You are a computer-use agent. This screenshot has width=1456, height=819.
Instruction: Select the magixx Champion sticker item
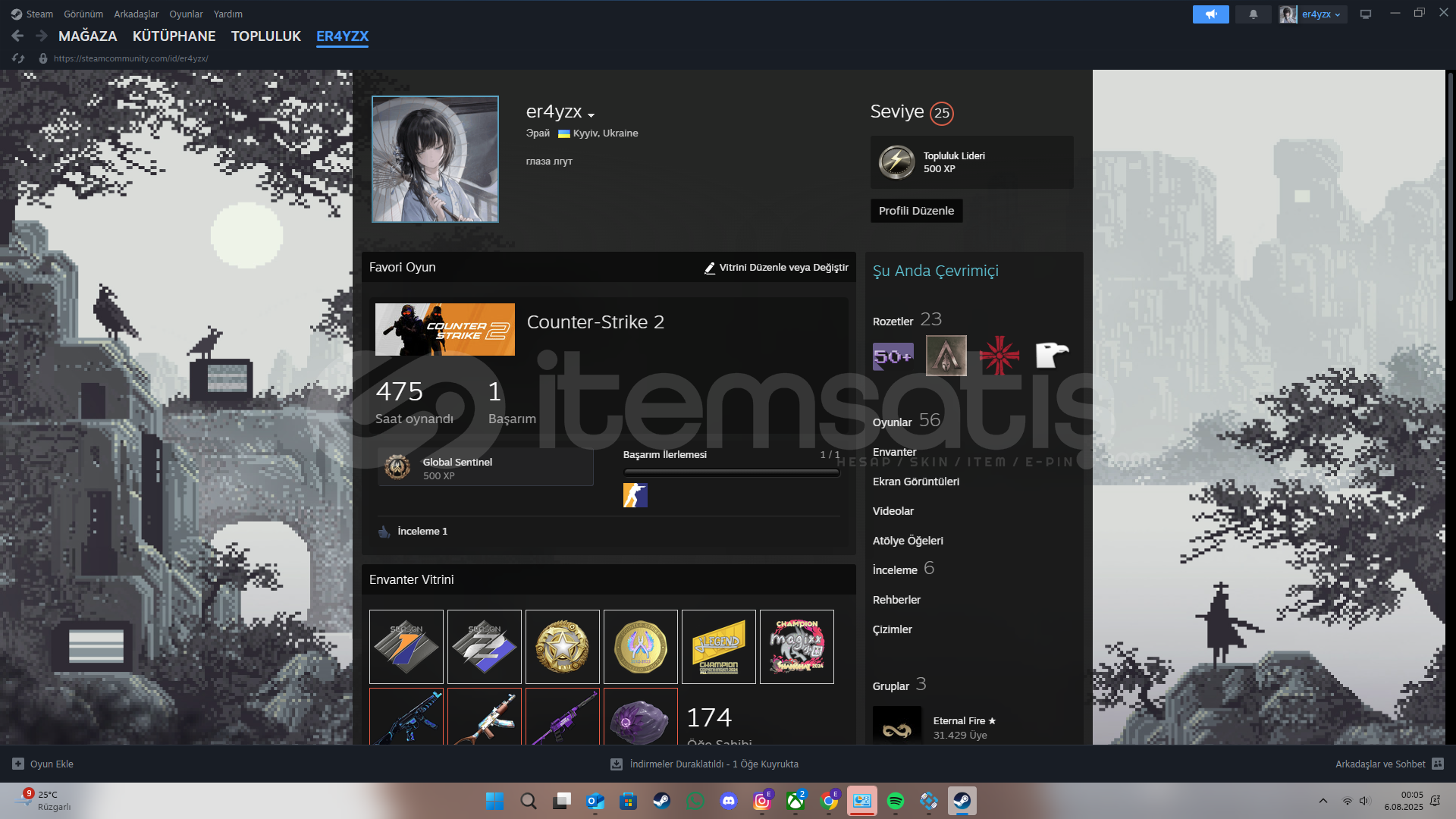[797, 647]
